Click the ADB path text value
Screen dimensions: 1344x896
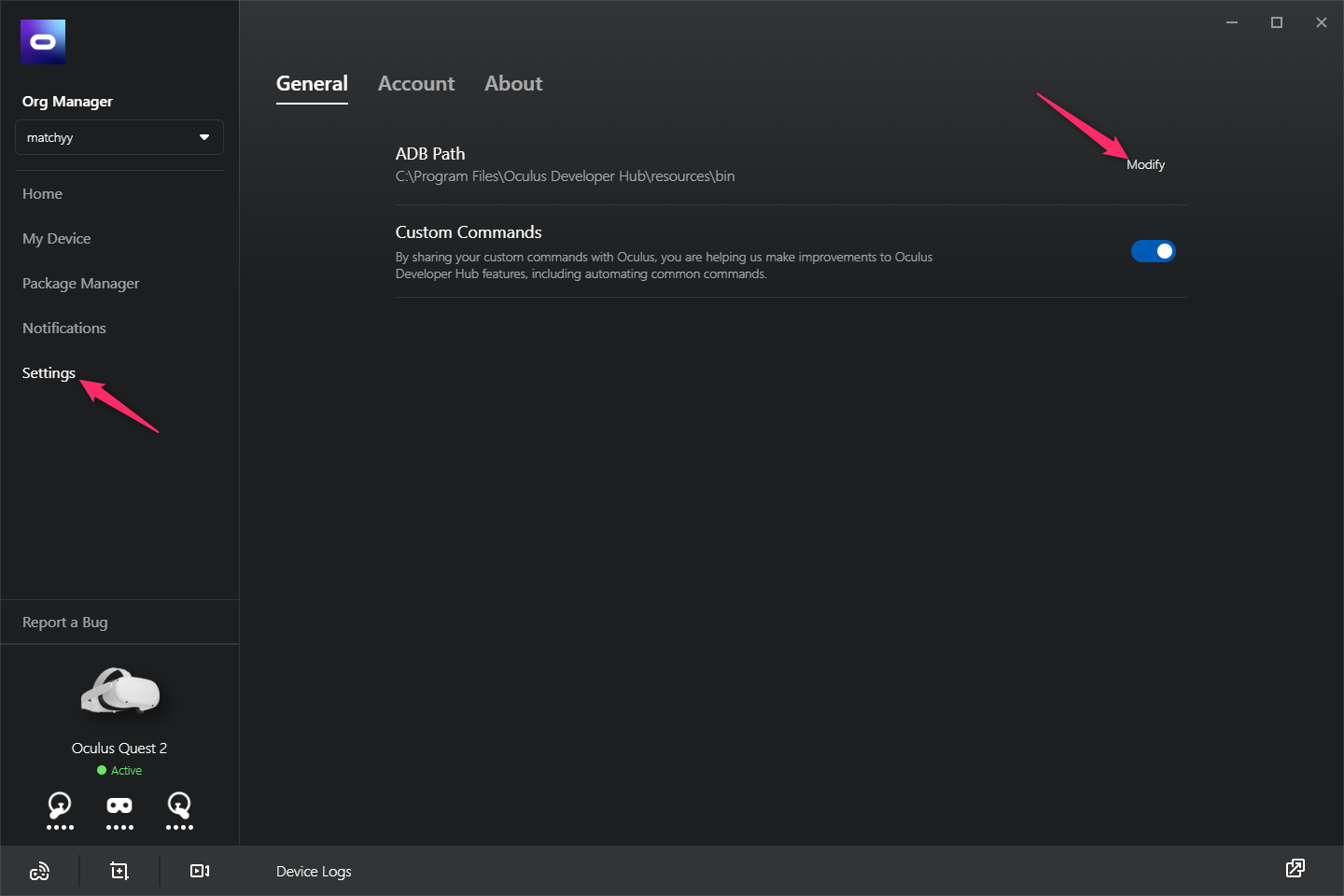click(x=565, y=175)
